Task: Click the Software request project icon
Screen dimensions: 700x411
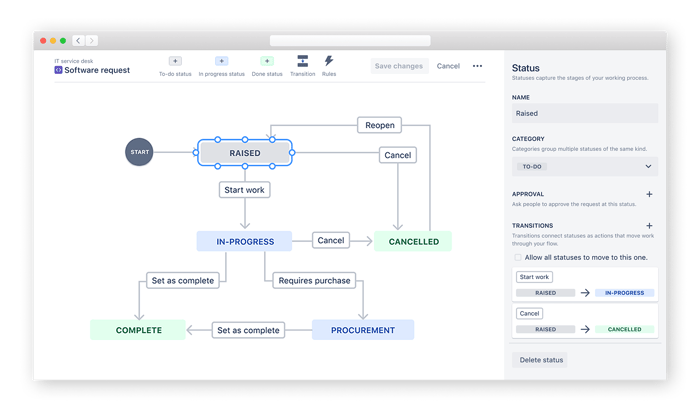Action: pyautogui.click(x=58, y=70)
